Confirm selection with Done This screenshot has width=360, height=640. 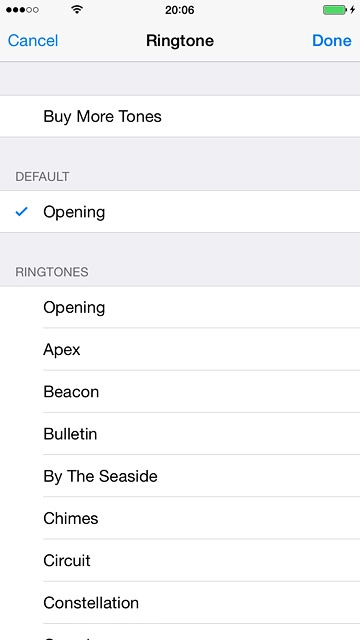331,40
